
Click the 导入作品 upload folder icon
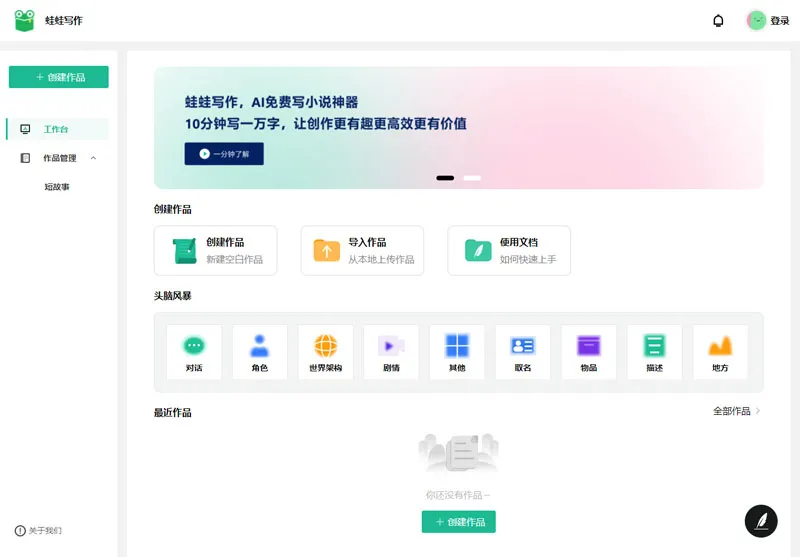tap(327, 250)
